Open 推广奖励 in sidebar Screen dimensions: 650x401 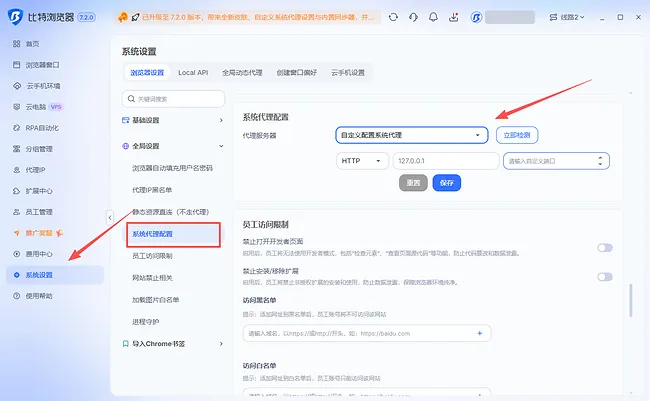[x=38, y=233]
